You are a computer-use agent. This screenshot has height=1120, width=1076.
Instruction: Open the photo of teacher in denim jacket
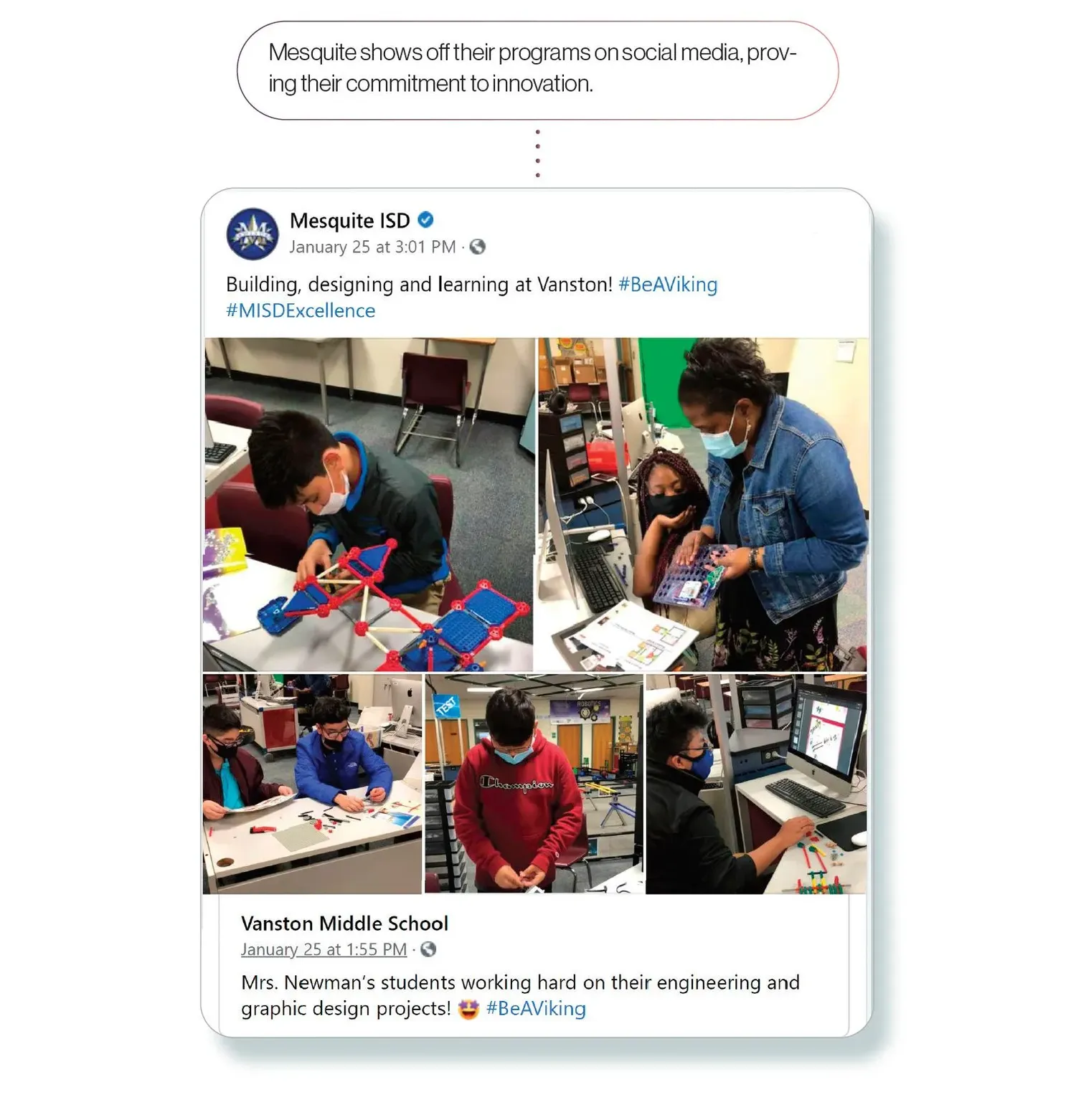pyautogui.click(x=703, y=504)
